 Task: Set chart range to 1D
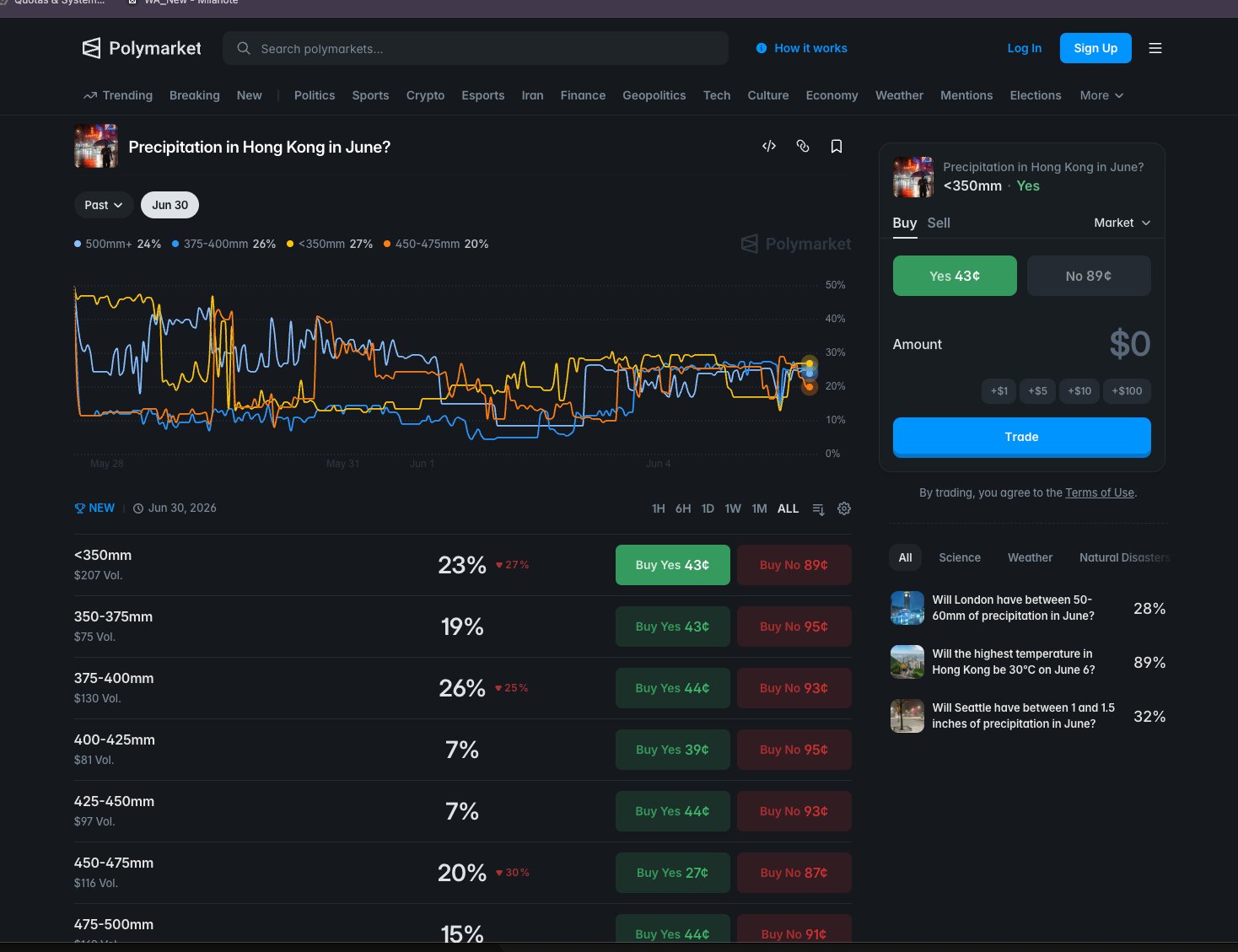[708, 508]
